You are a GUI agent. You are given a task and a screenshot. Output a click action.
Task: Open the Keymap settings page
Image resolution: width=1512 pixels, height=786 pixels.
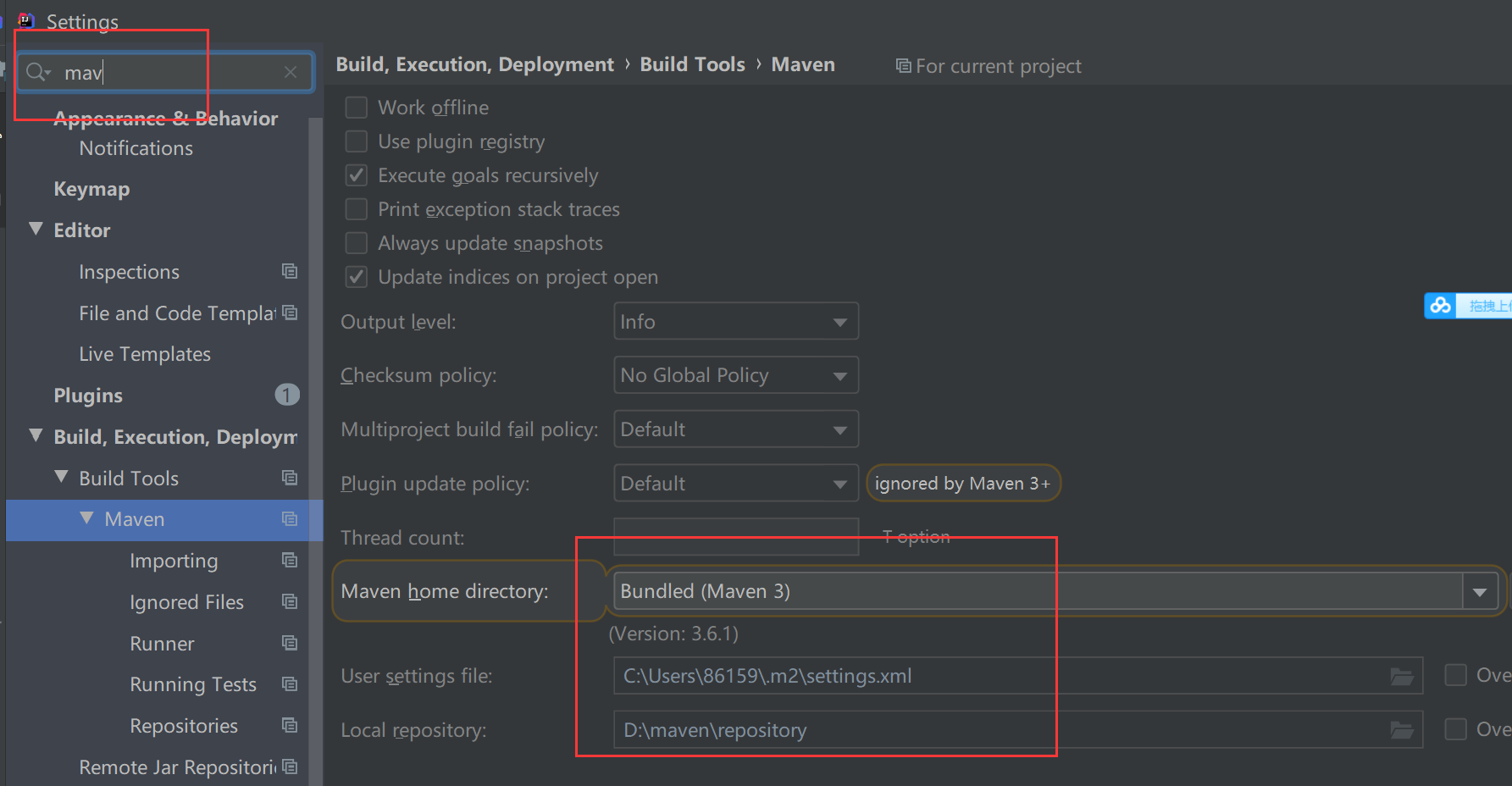click(x=91, y=189)
